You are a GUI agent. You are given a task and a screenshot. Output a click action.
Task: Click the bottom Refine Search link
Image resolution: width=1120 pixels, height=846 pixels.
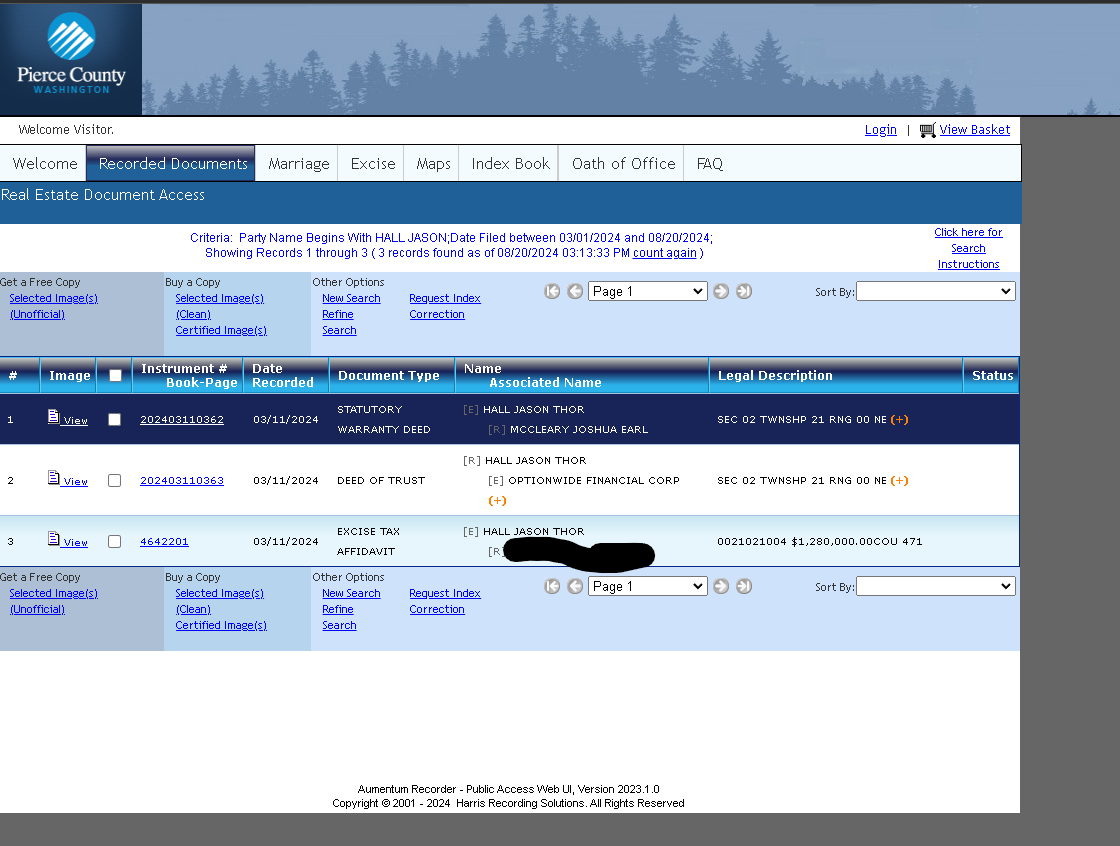pos(339,617)
